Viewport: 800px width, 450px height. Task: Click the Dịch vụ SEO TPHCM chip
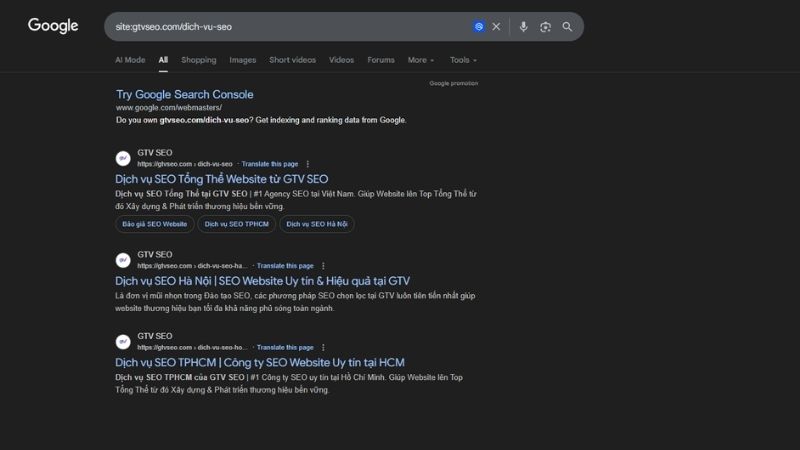tap(237, 224)
